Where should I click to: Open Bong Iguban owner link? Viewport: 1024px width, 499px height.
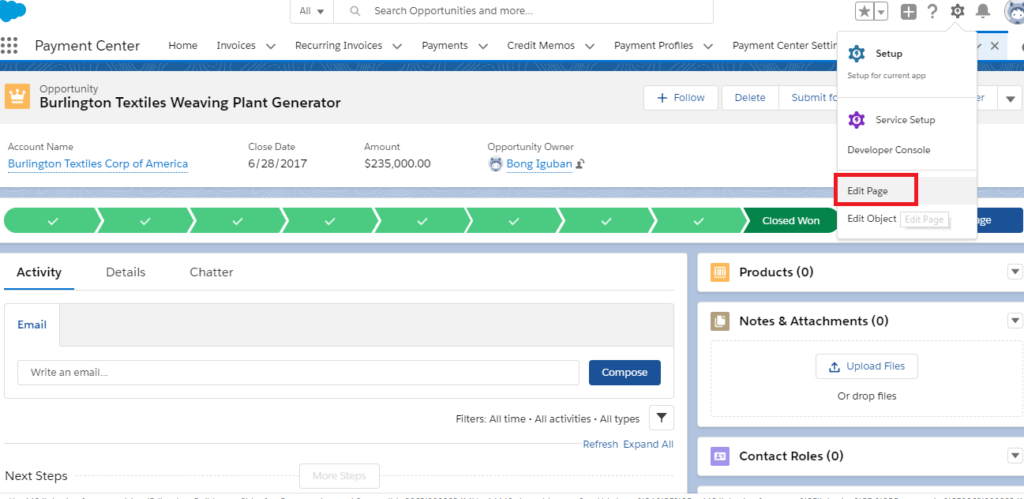(x=539, y=164)
